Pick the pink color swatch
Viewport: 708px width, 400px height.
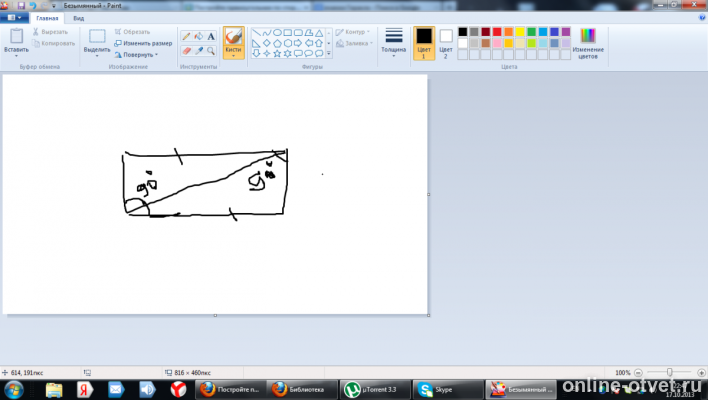point(497,43)
